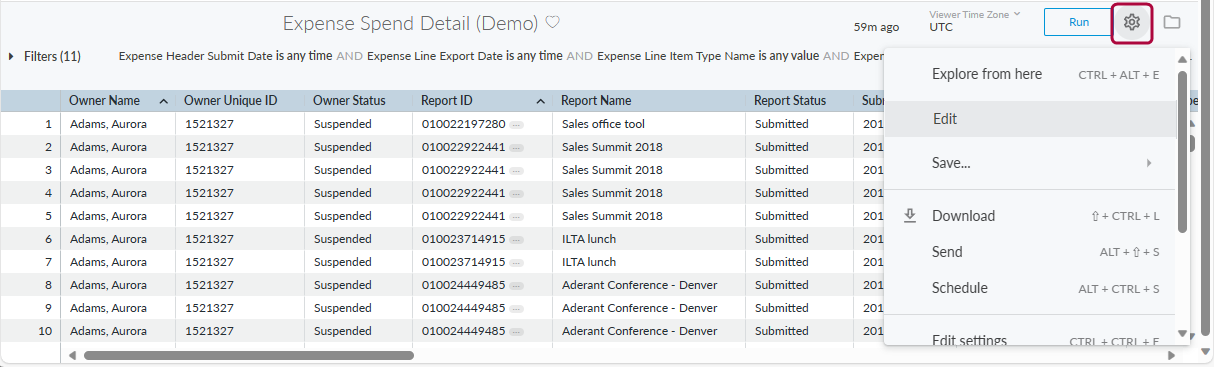Screen dimensions: 1214x367
Task: Select Schedule in the dropdown menu
Action: coord(1030,288)
